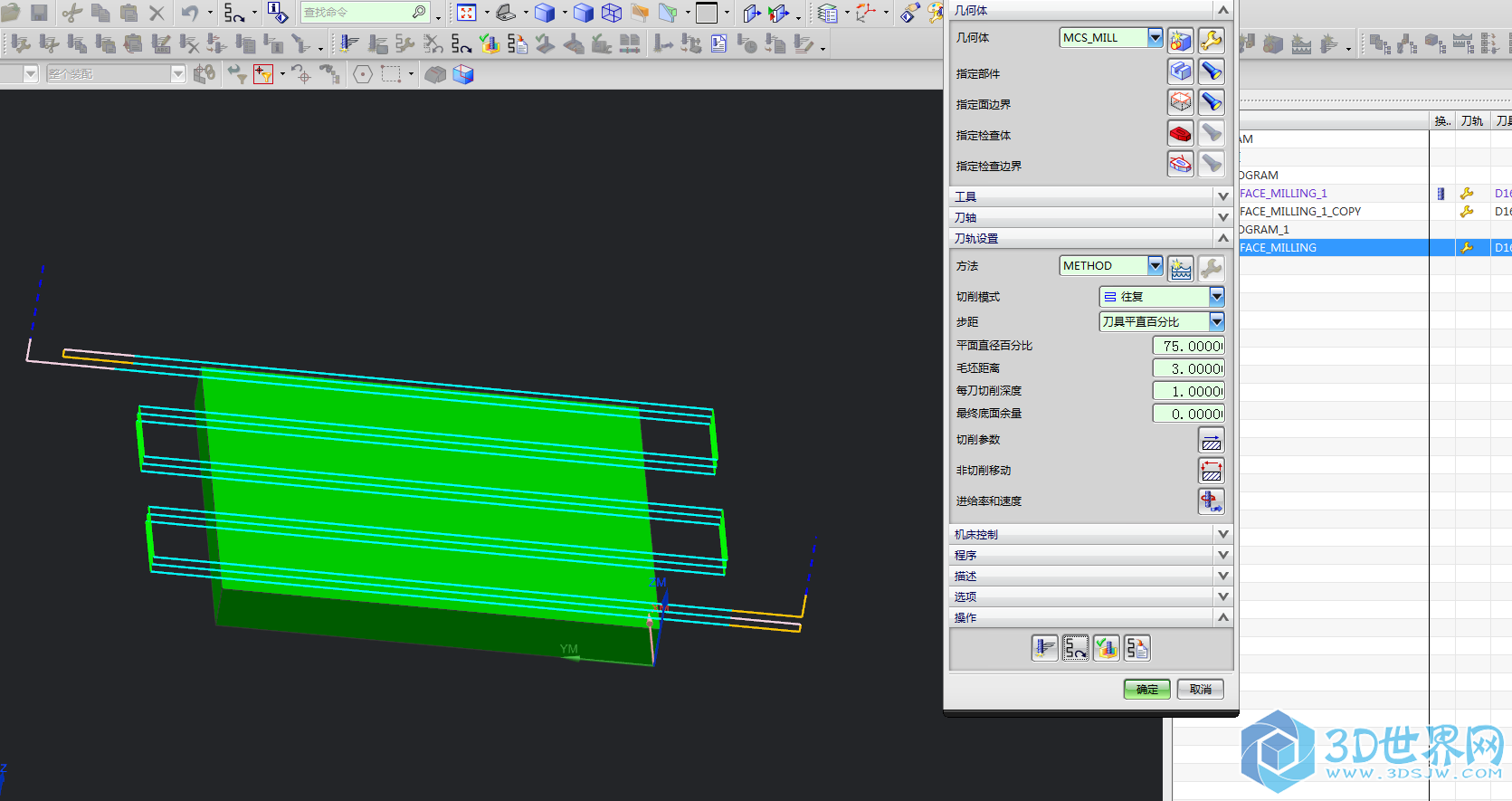This screenshot has width=1512, height=801.
Task: Click the 平面直径百分比 value field 75.0000
Action: coord(1189,346)
